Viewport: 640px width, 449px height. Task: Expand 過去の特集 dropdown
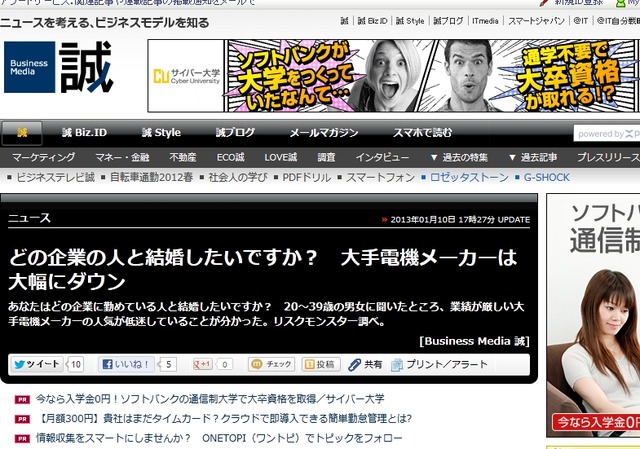tap(459, 158)
